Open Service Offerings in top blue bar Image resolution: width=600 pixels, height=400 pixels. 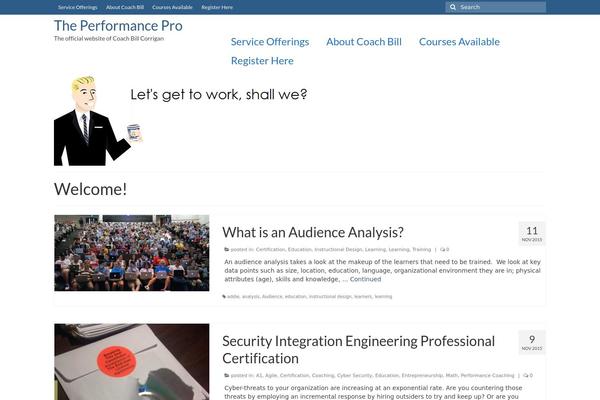click(78, 7)
